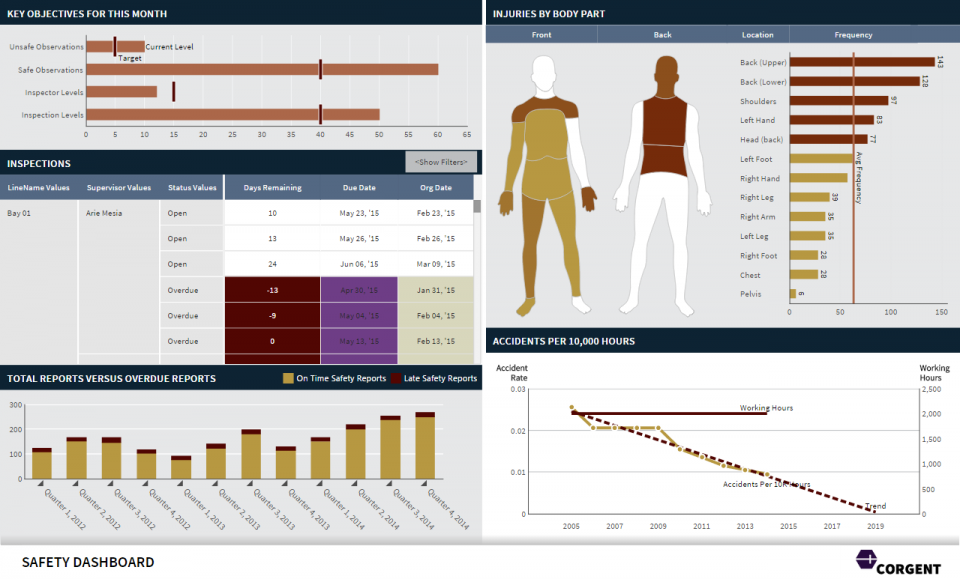This screenshot has height=579, width=960.
Task: Click the Inspections table scrollbar thumb
Action: [477, 206]
